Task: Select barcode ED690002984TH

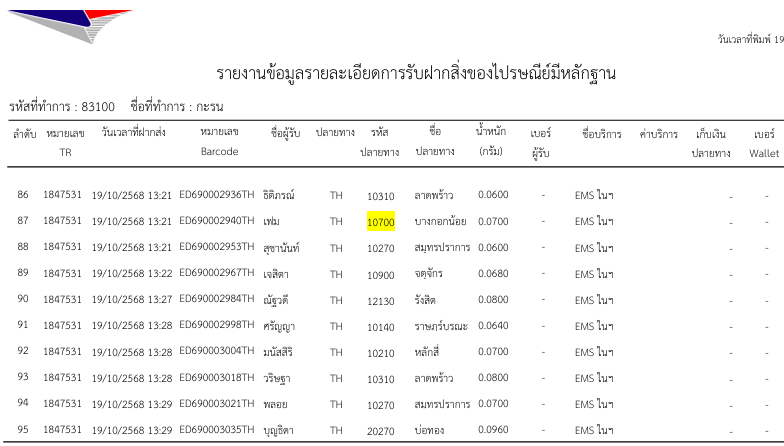Action: (216, 298)
